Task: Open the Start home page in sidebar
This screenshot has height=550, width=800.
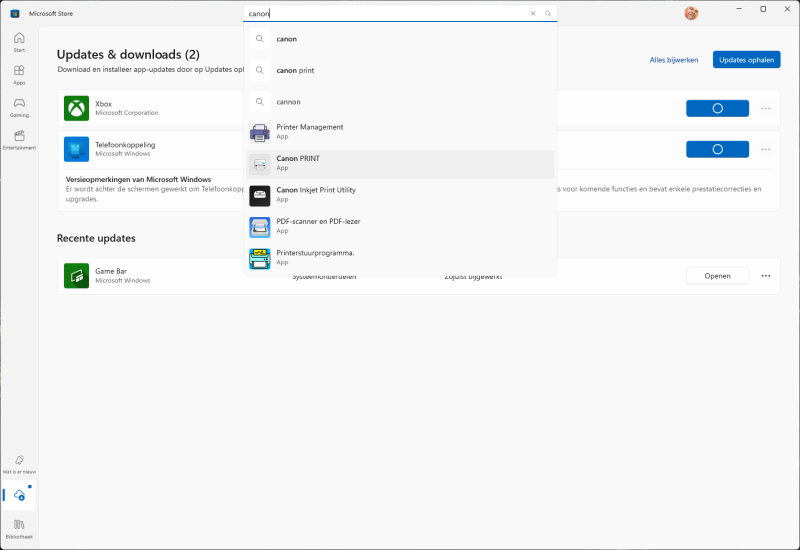Action: pyautogui.click(x=19, y=42)
